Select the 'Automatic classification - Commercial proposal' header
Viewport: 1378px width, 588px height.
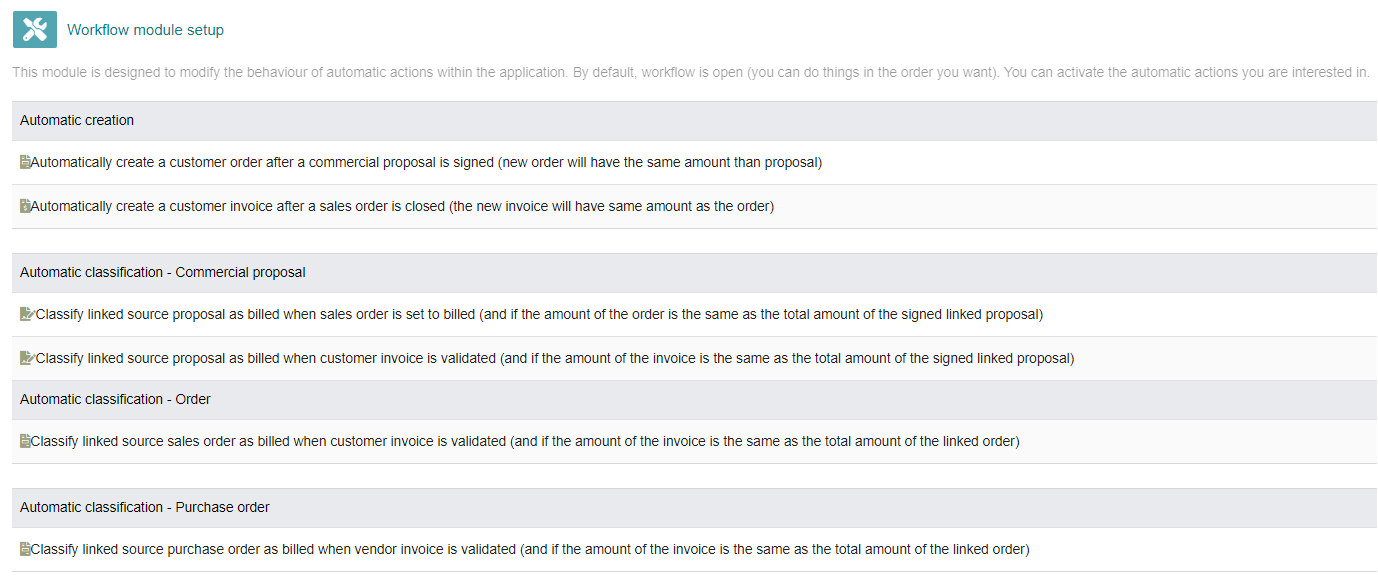(x=694, y=272)
